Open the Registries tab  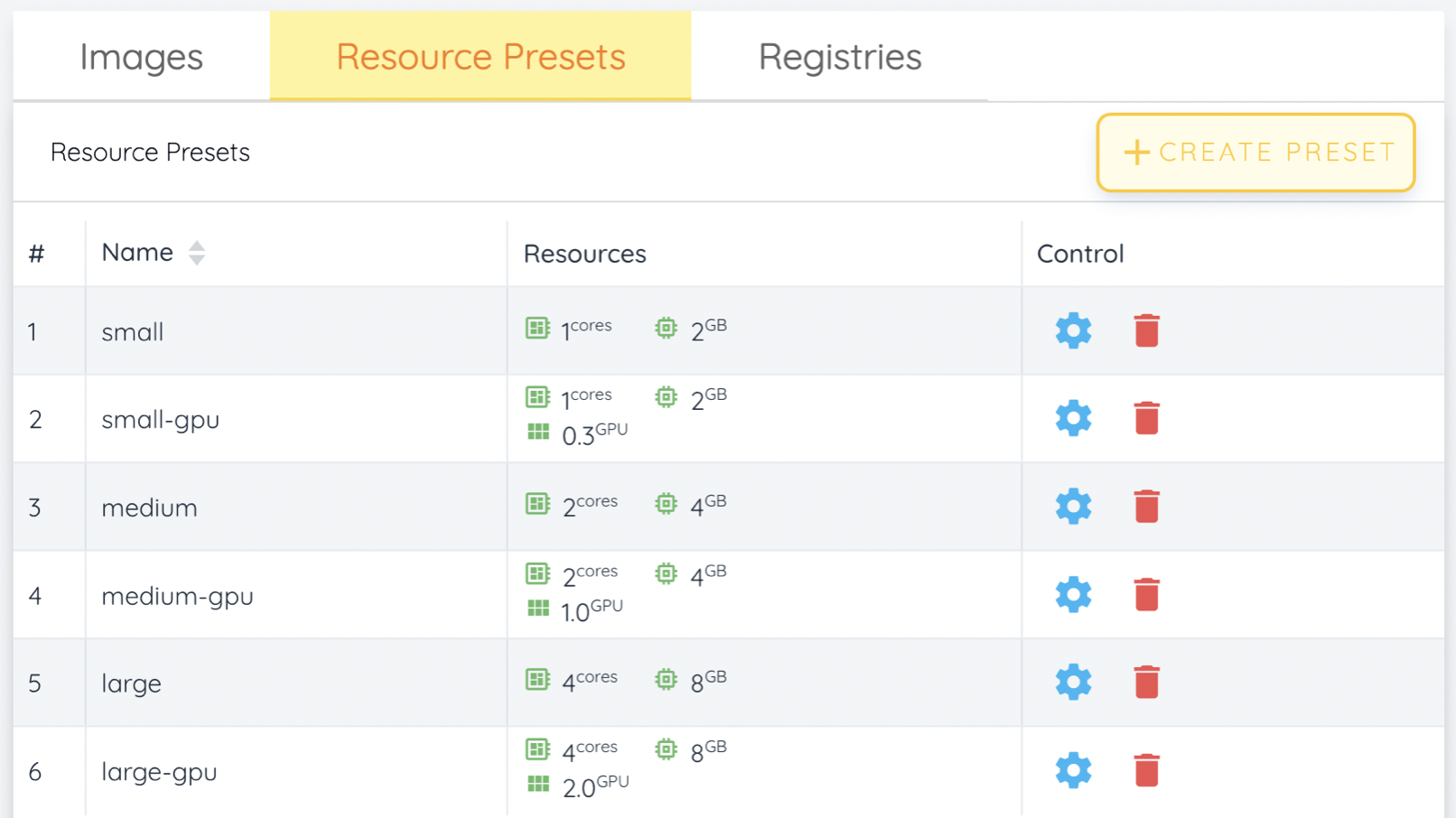[x=840, y=56]
